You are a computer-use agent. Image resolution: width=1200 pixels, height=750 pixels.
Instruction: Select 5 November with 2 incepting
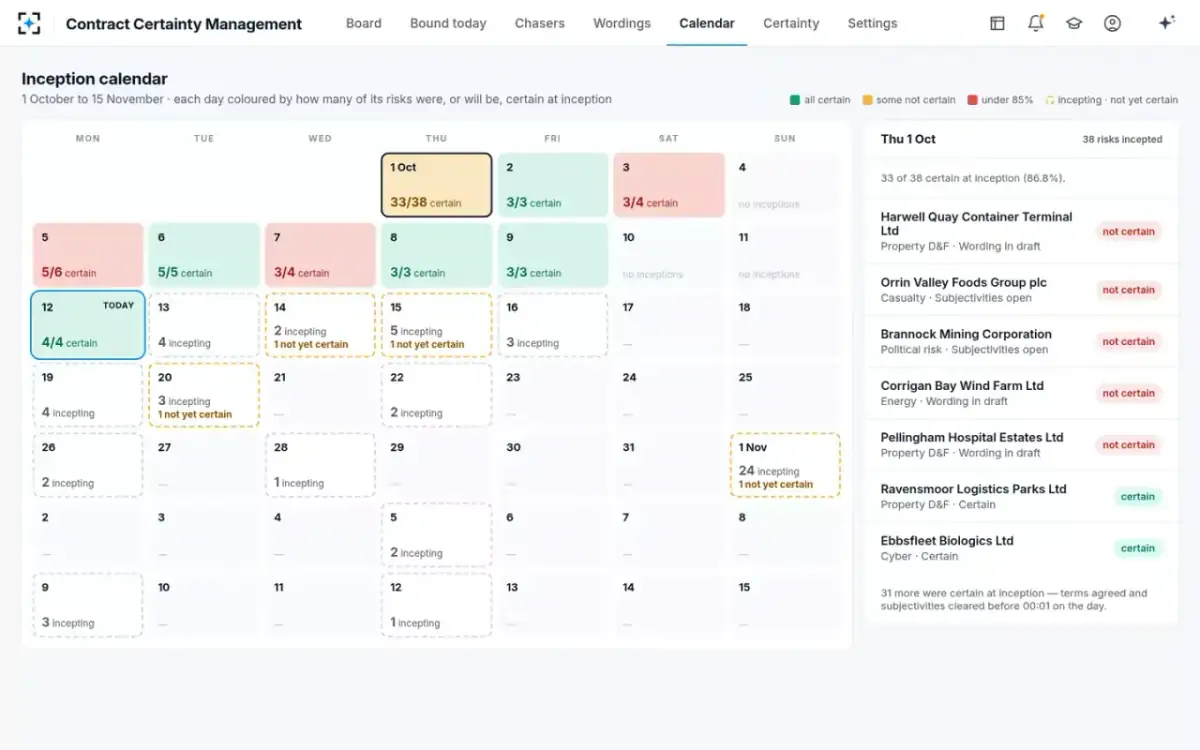coord(437,535)
